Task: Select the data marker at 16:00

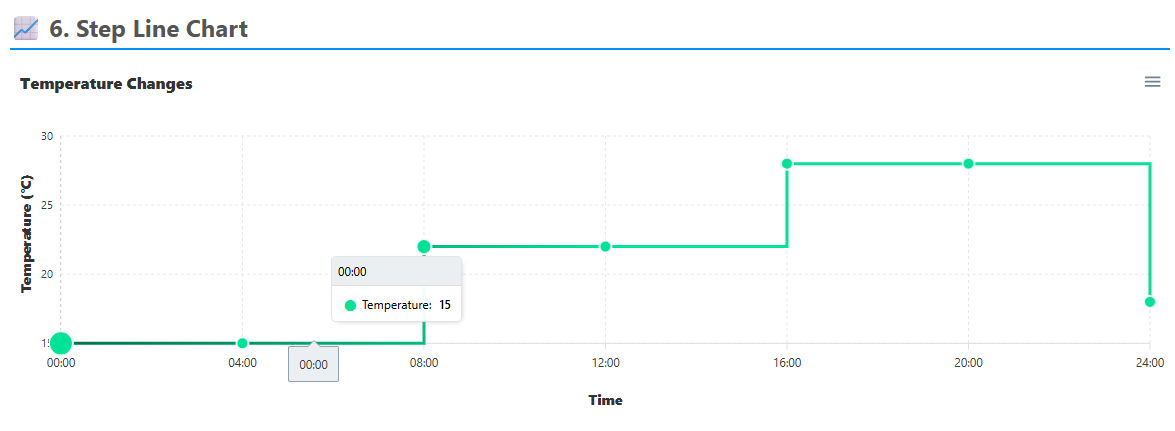Action: point(787,164)
